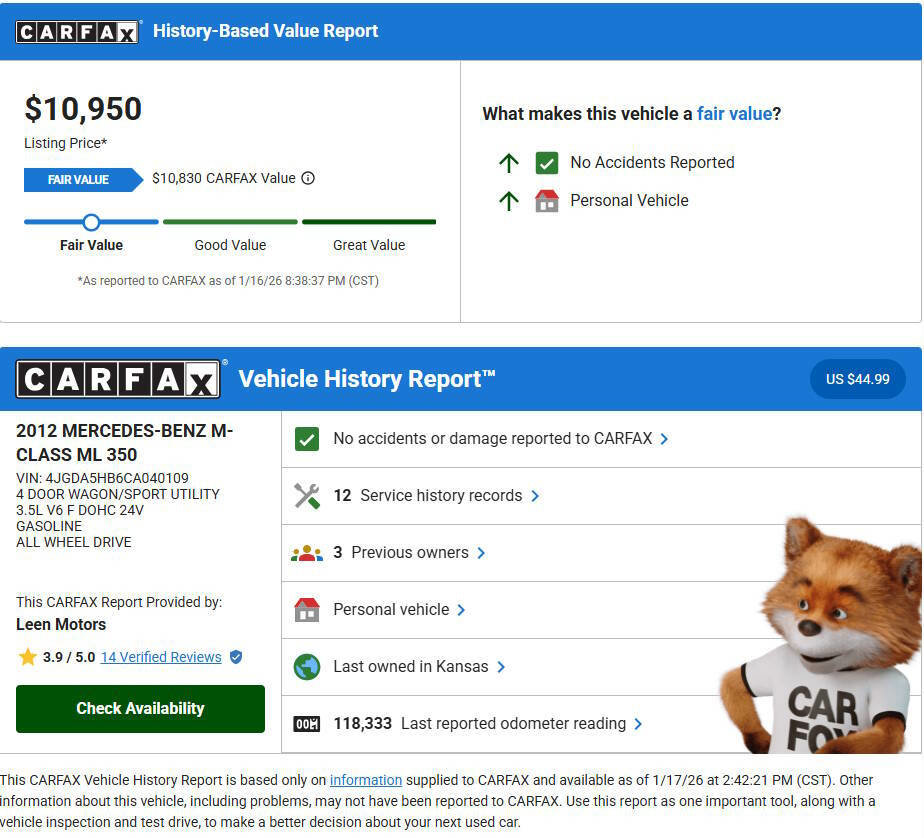924x838 pixels.
Task: Expand the Previous owners chevron
Action: pos(482,553)
